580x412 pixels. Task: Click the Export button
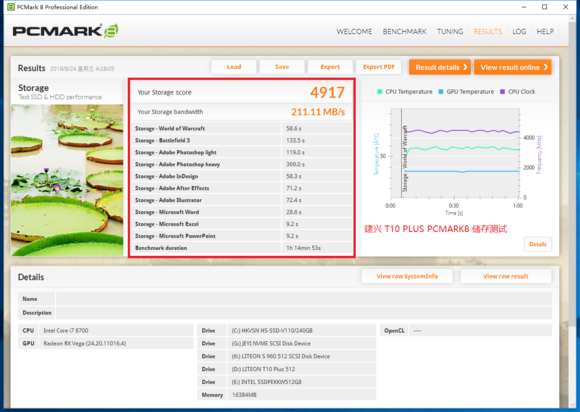[330, 67]
